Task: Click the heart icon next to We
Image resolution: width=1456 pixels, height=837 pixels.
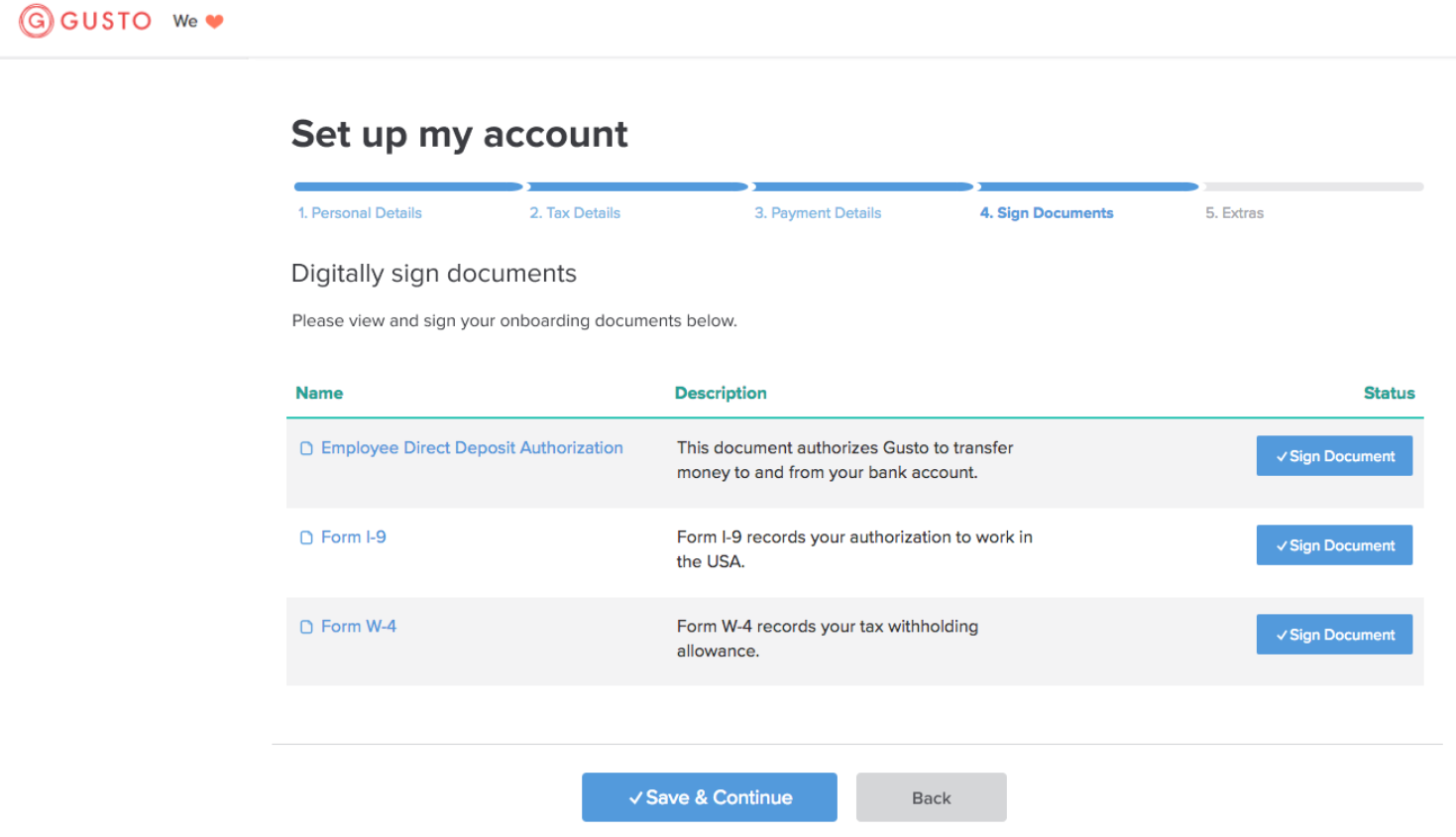Action: click(x=216, y=20)
